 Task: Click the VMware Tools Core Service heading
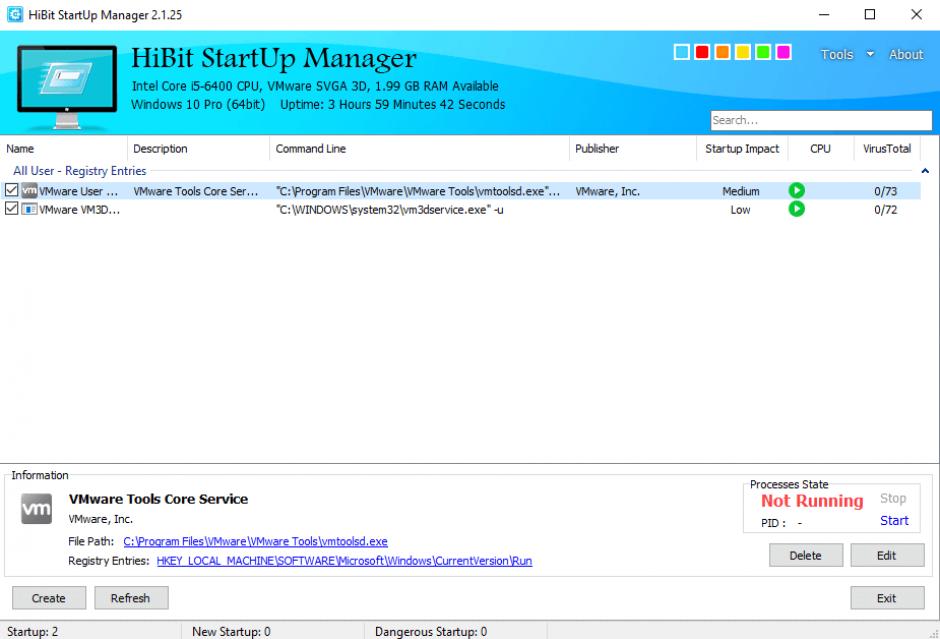click(158, 499)
